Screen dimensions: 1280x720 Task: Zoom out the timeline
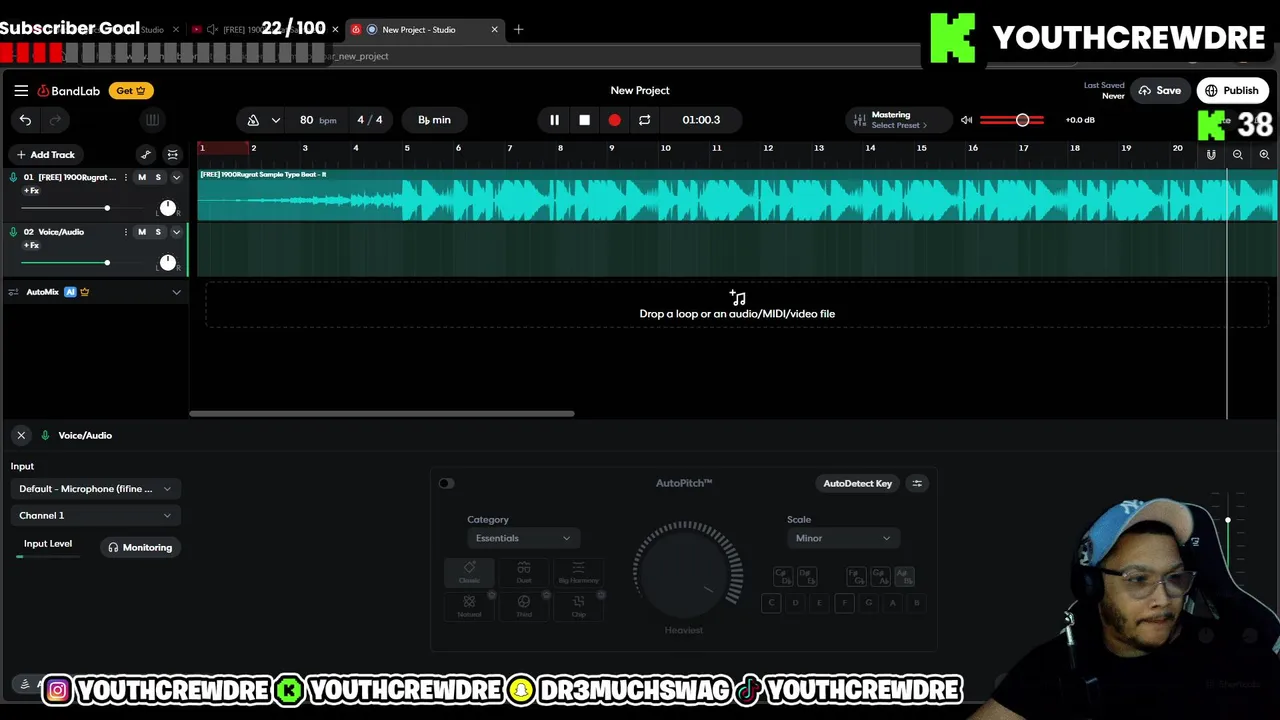pos(1238,155)
